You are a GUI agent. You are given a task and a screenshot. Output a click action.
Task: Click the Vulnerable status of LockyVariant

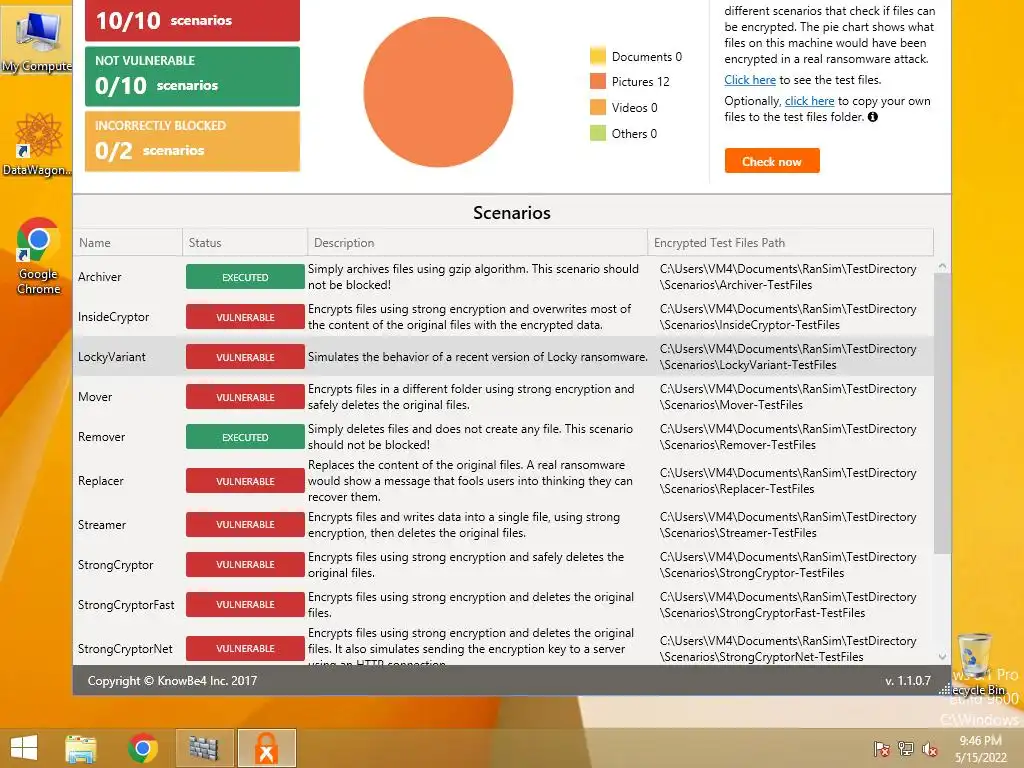coord(245,357)
